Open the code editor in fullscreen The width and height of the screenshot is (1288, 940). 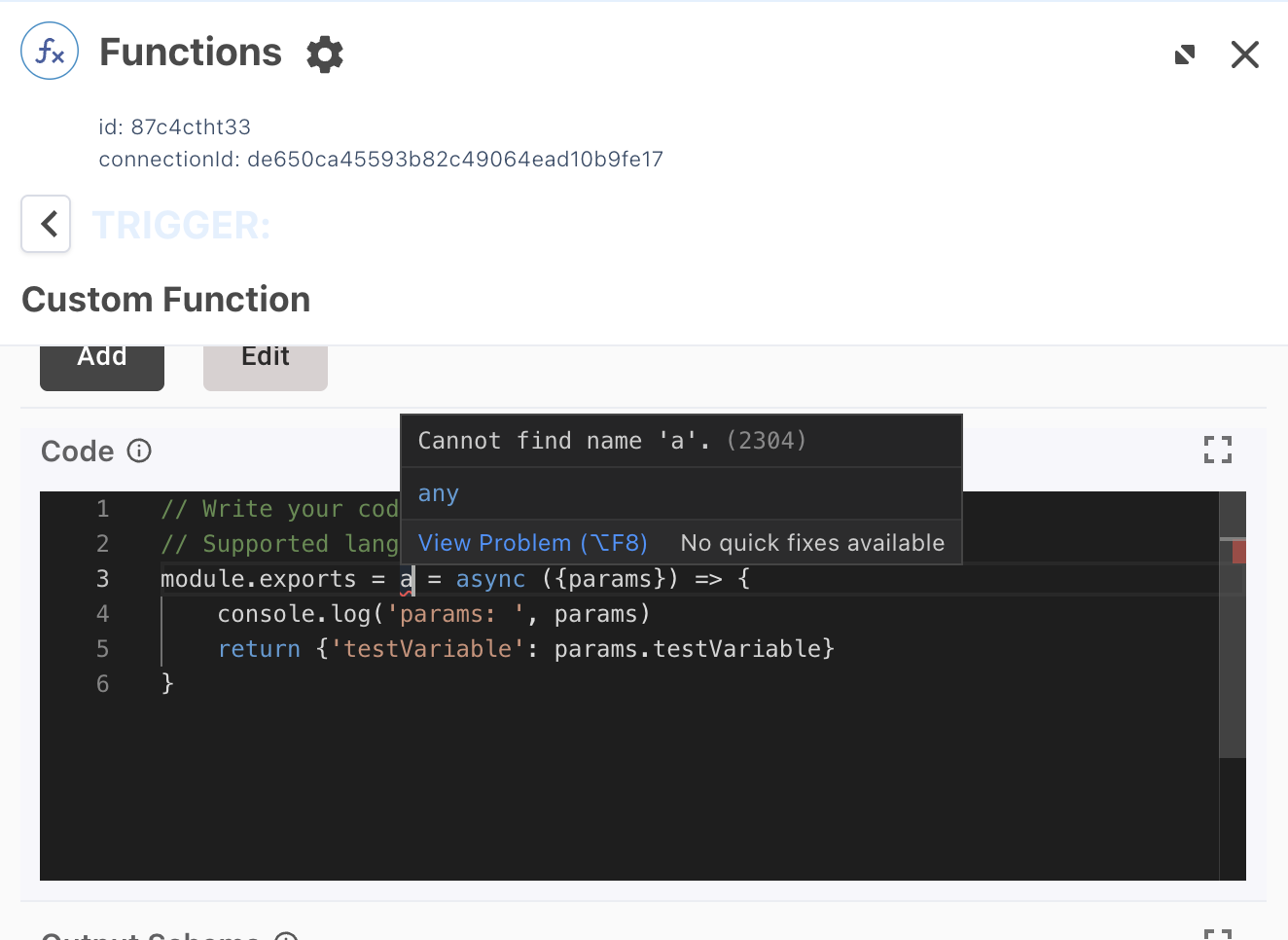(1217, 450)
